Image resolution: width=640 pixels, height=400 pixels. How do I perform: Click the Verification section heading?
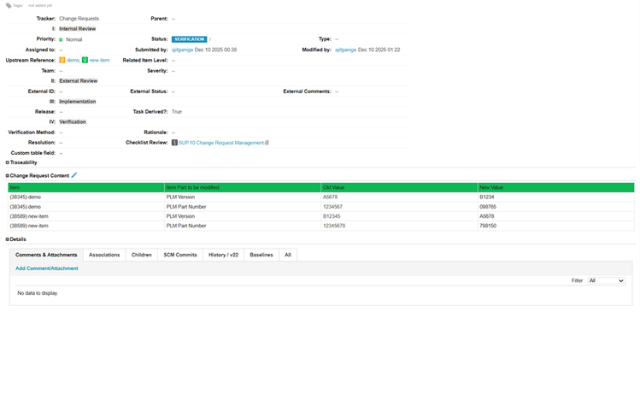click(73, 122)
